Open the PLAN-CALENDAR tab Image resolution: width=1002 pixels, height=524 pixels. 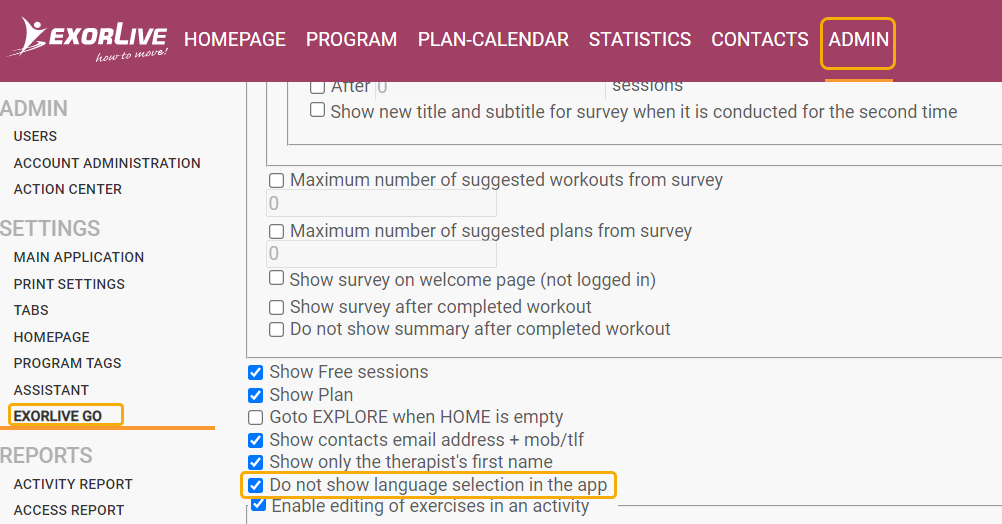pyautogui.click(x=493, y=40)
